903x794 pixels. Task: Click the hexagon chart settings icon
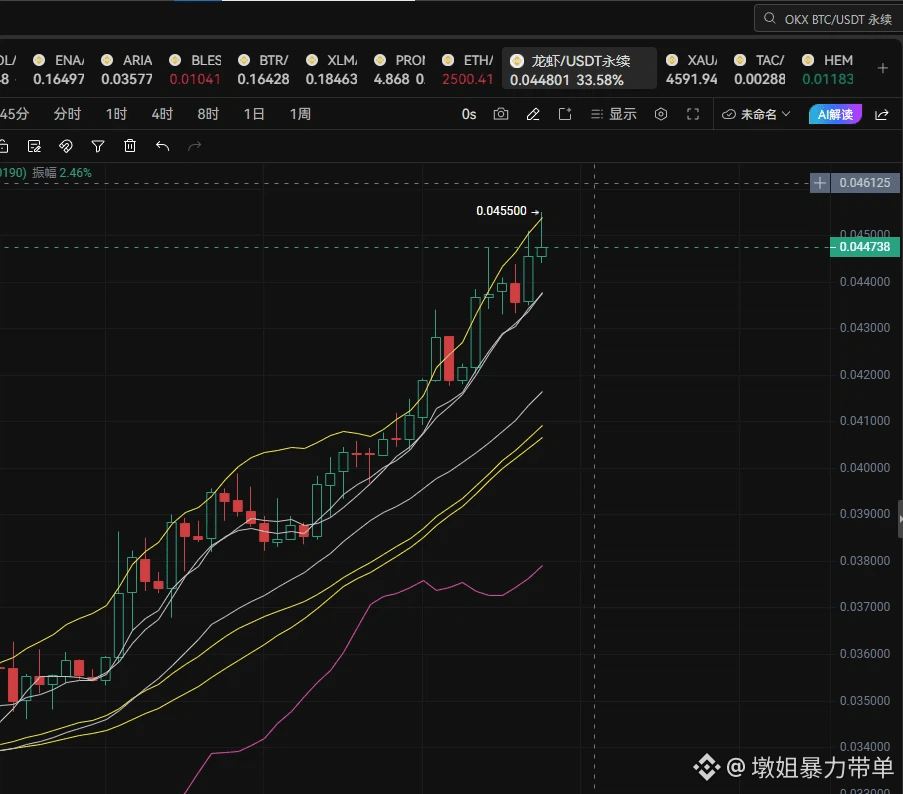661,114
